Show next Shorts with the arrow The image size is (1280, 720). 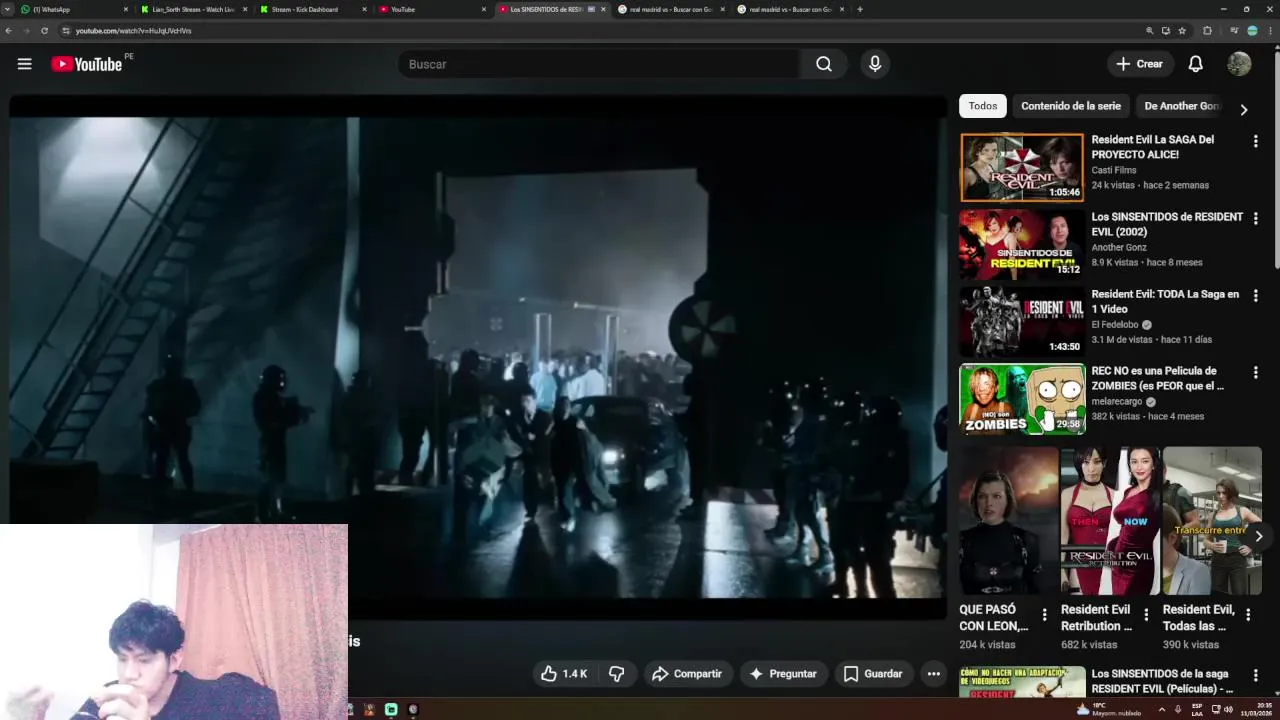[x=1258, y=536]
